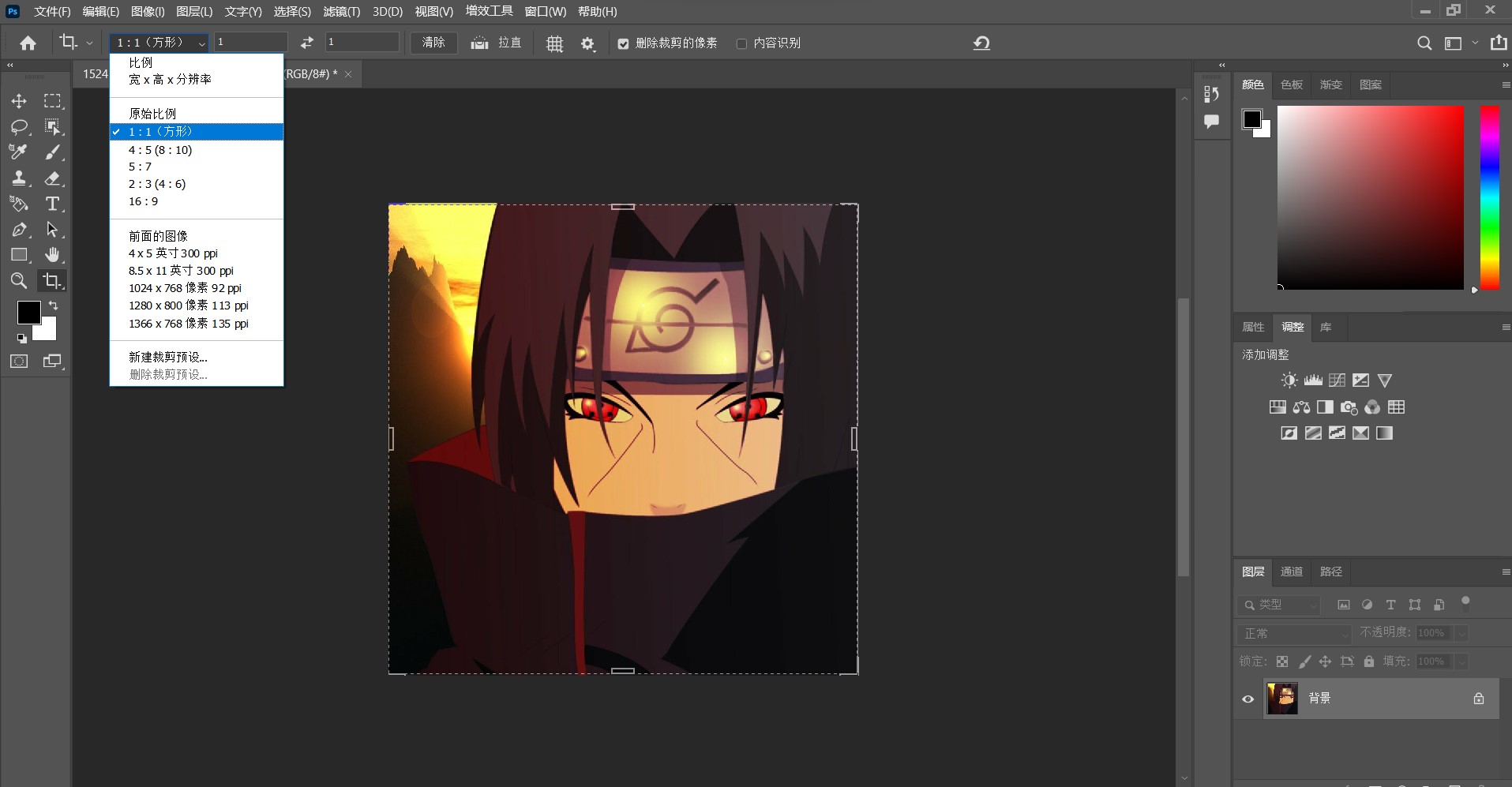Toggle lock position icon
1512x787 pixels.
pos(1325,661)
